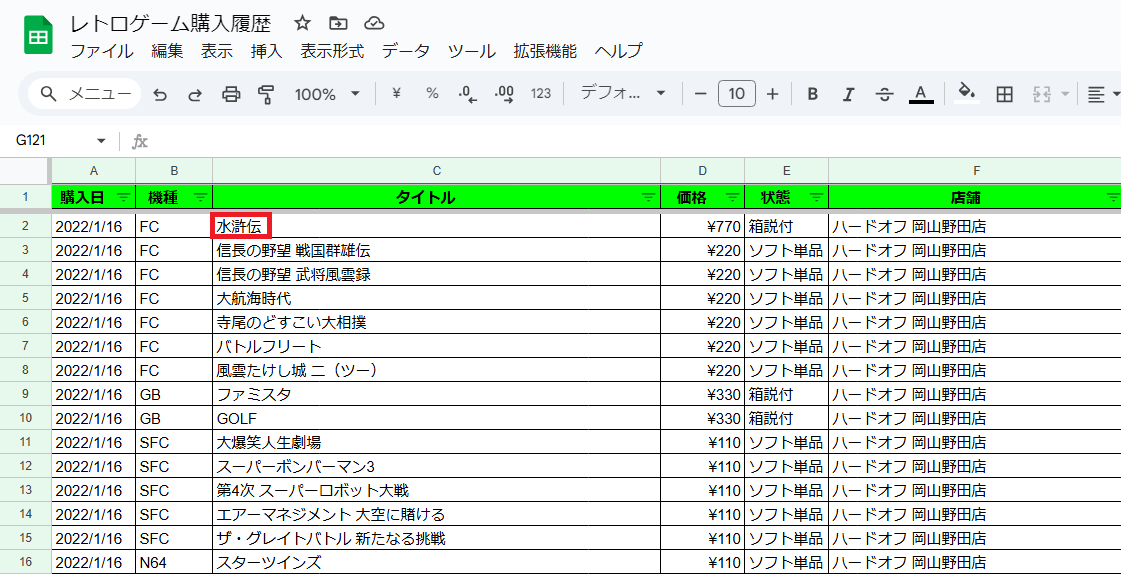The width and height of the screenshot is (1121, 574).
Task: Select the cell 寺尾のどすこい大相撲
Action: point(436,322)
